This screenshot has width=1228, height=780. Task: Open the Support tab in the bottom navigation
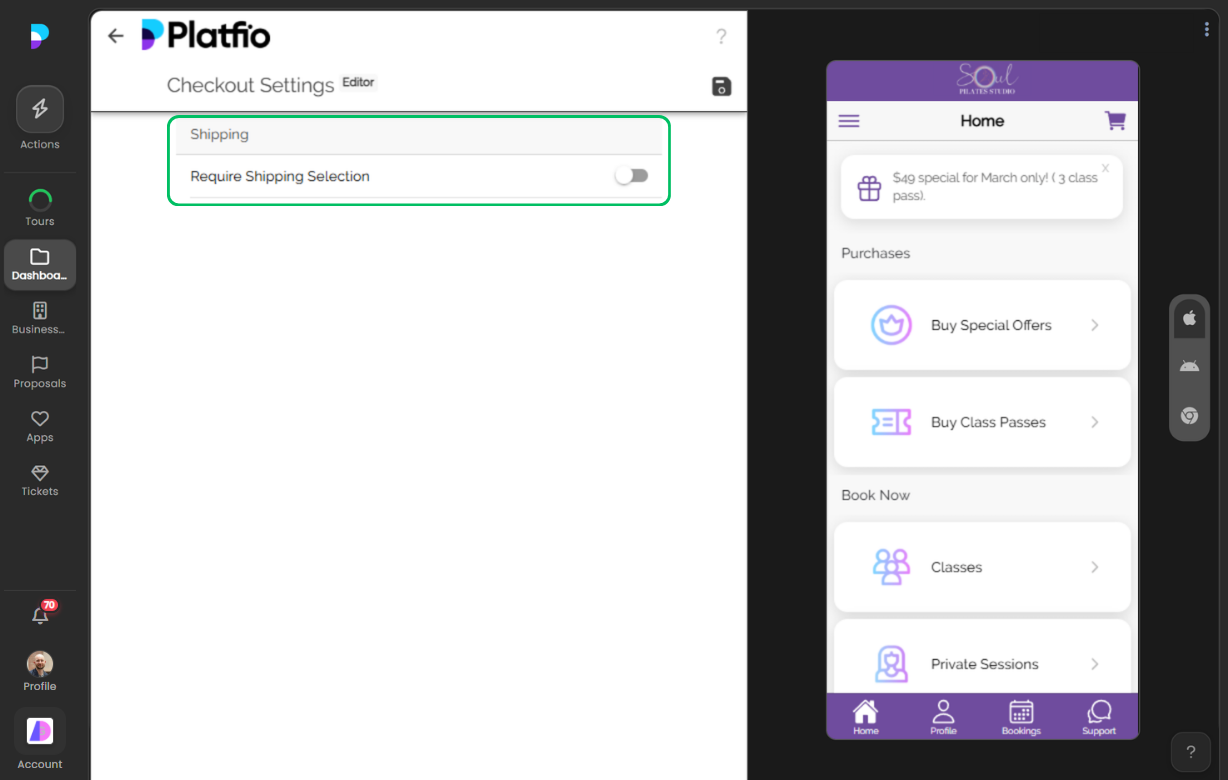(x=1099, y=716)
